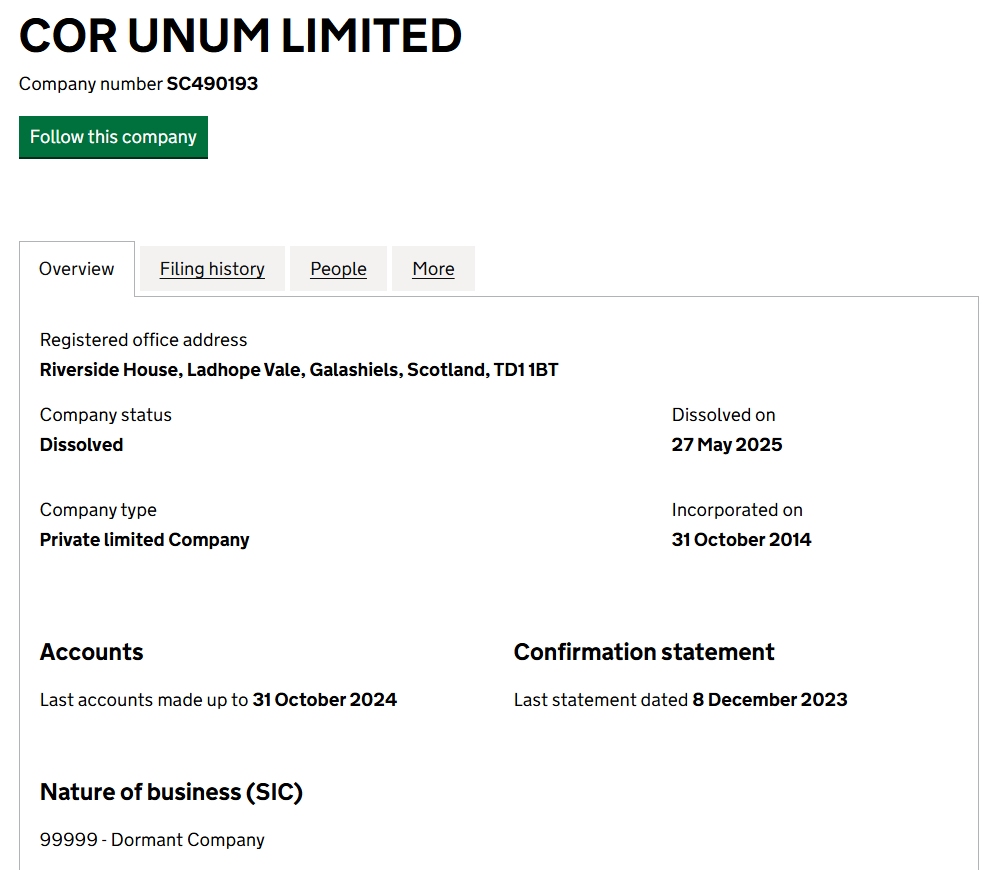The height and width of the screenshot is (870, 1005).
Task: Click the Registered office address label
Action: (144, 340)
